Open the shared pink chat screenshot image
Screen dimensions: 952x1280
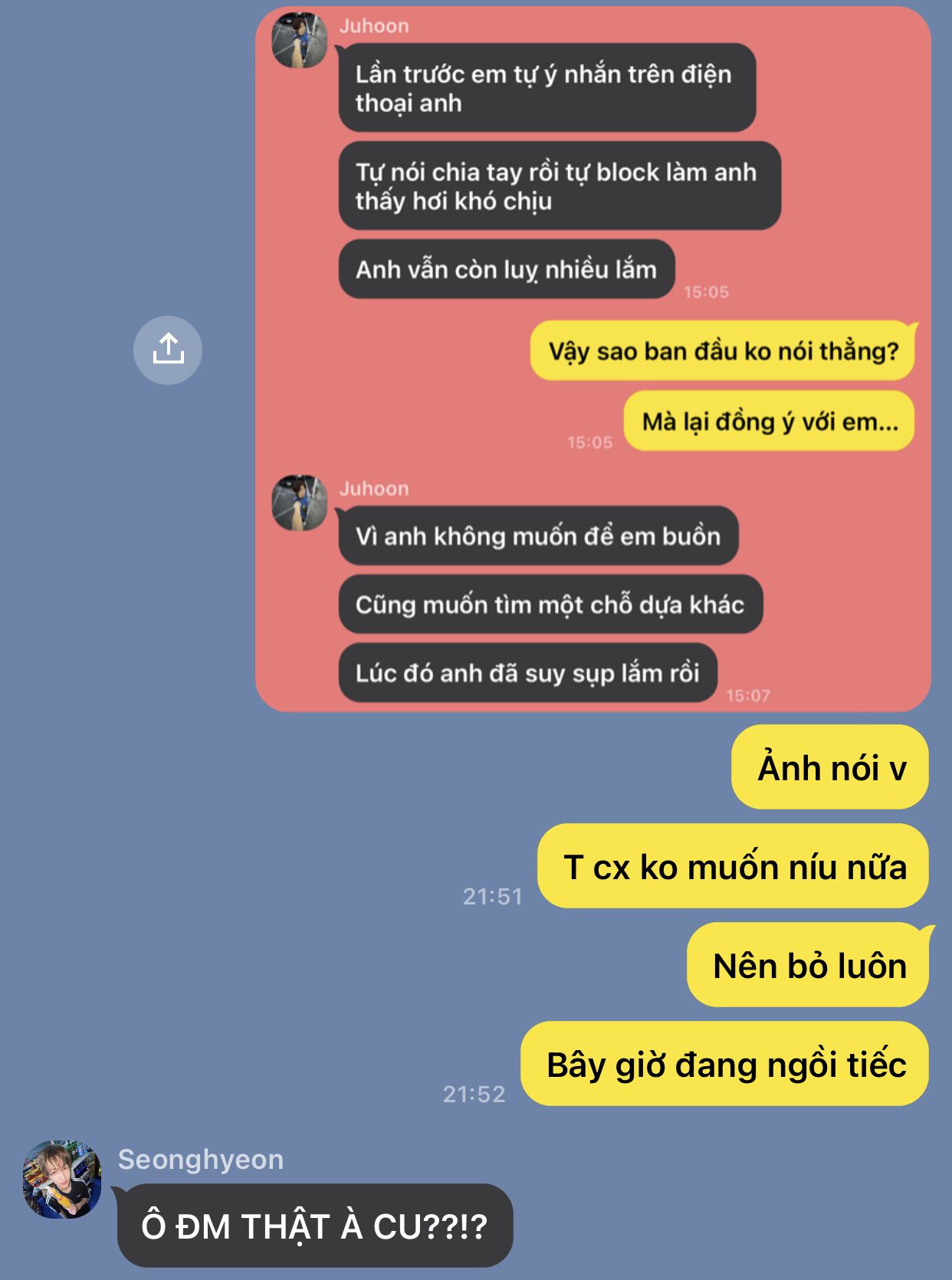tap(593, 359)
